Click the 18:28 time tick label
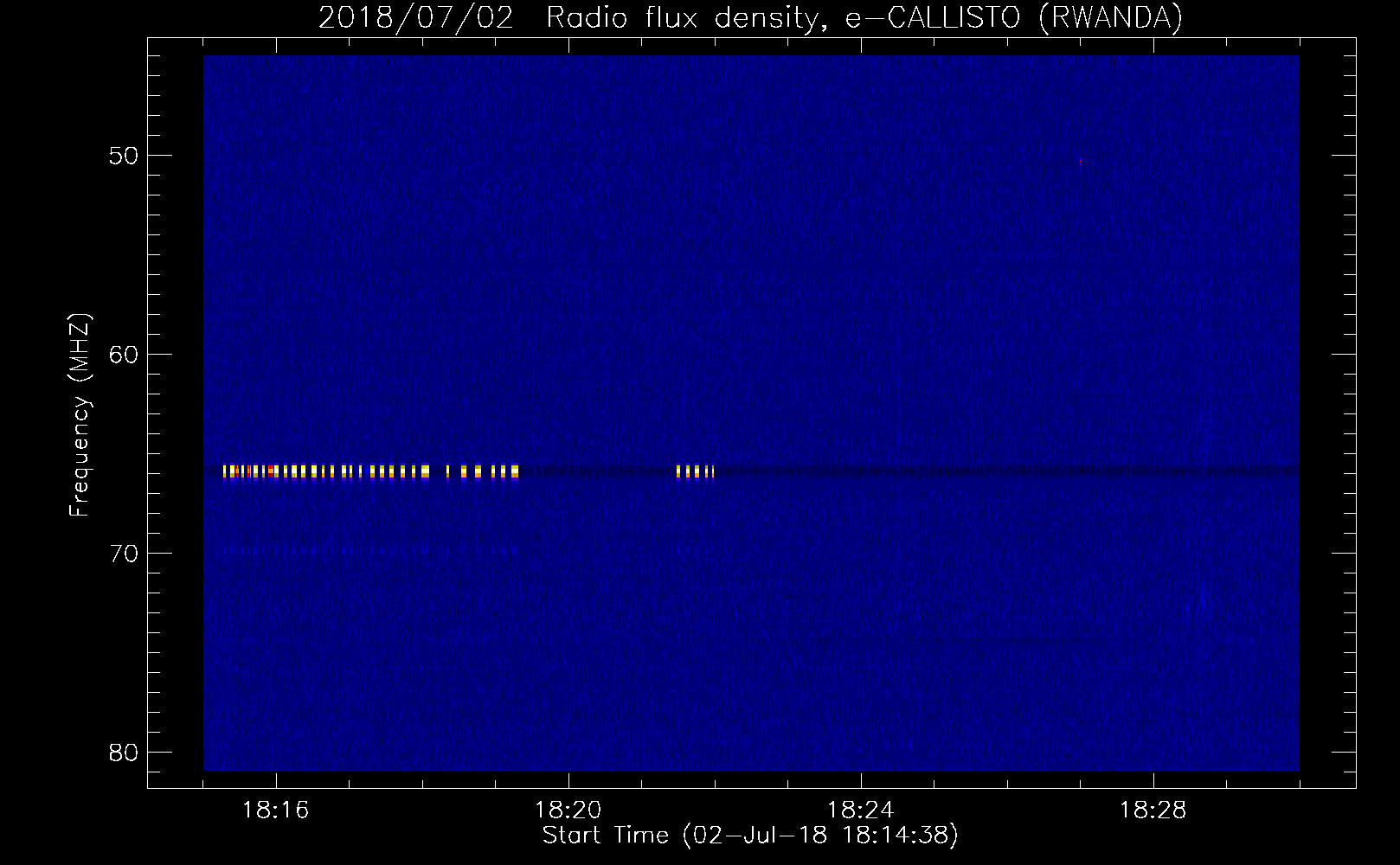Screen dimensions: 1400x865 1153,811
